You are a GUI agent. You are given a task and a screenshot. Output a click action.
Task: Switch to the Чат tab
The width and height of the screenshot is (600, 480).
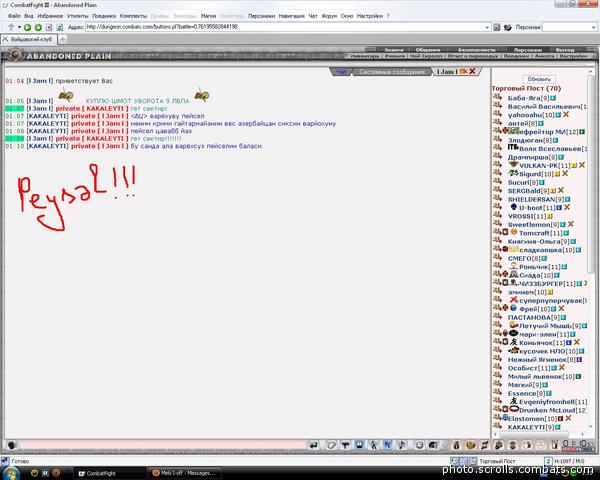(x=341, y=72)
